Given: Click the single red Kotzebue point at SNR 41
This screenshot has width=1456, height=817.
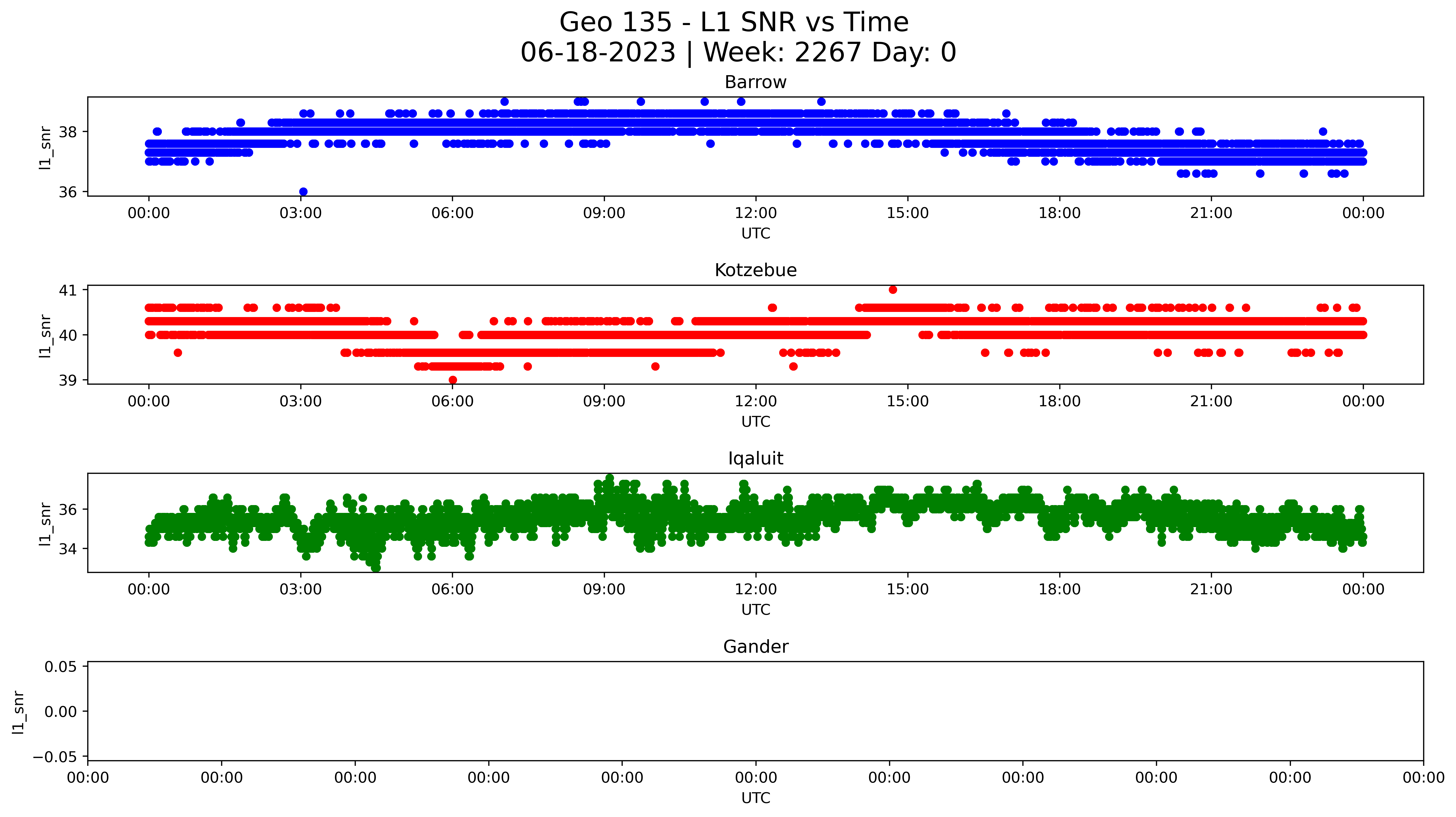Looking at the screenshot, I should [893, 290].
